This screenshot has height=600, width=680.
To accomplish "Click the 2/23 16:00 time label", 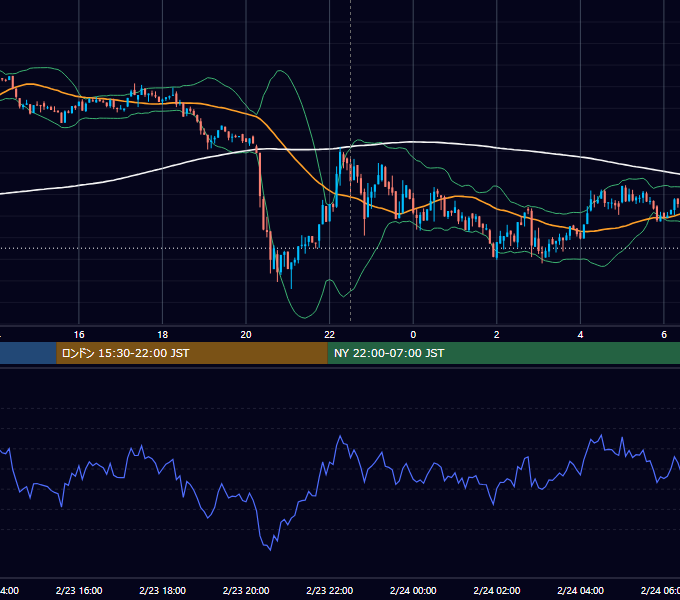I will pos(79,590).
